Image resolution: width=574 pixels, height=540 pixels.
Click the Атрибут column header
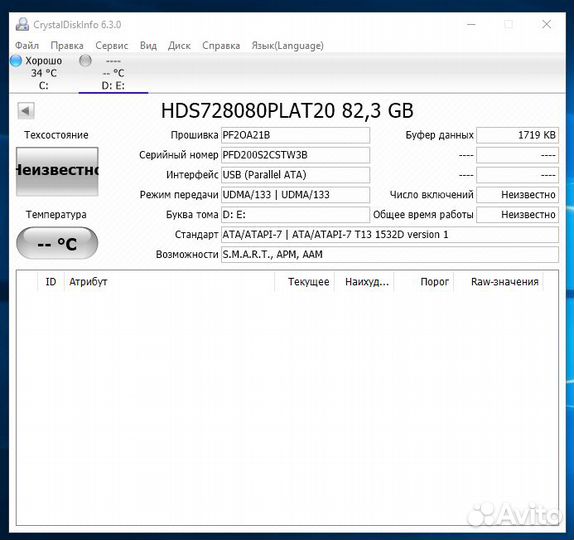coord(169,282)
